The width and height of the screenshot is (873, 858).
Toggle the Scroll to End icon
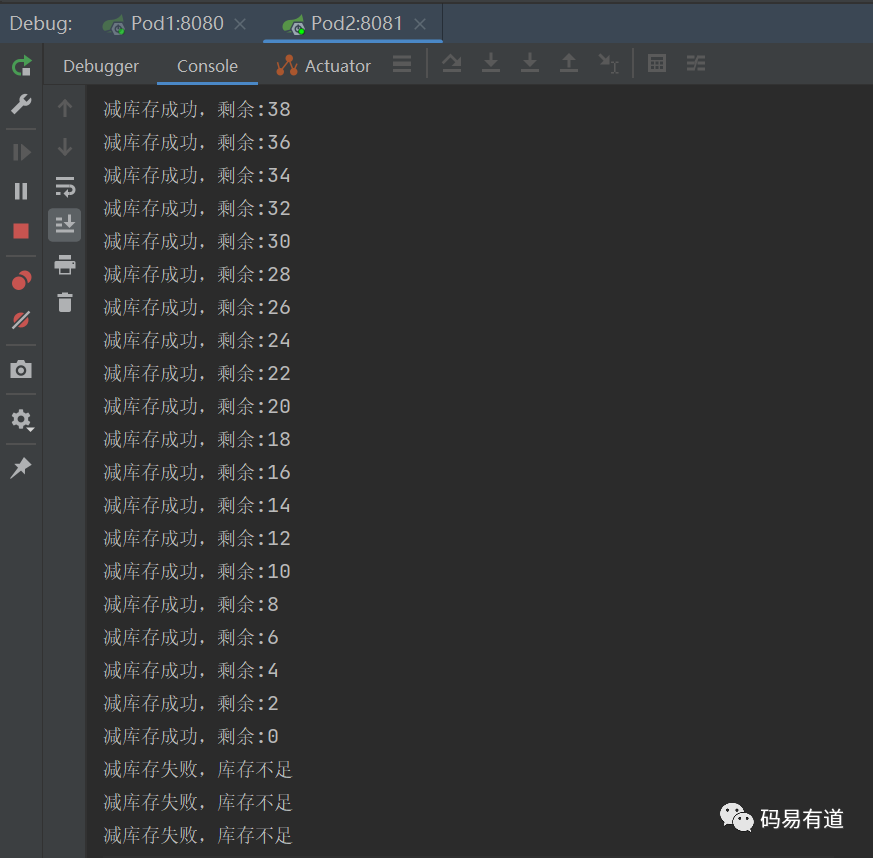[65, 224]
